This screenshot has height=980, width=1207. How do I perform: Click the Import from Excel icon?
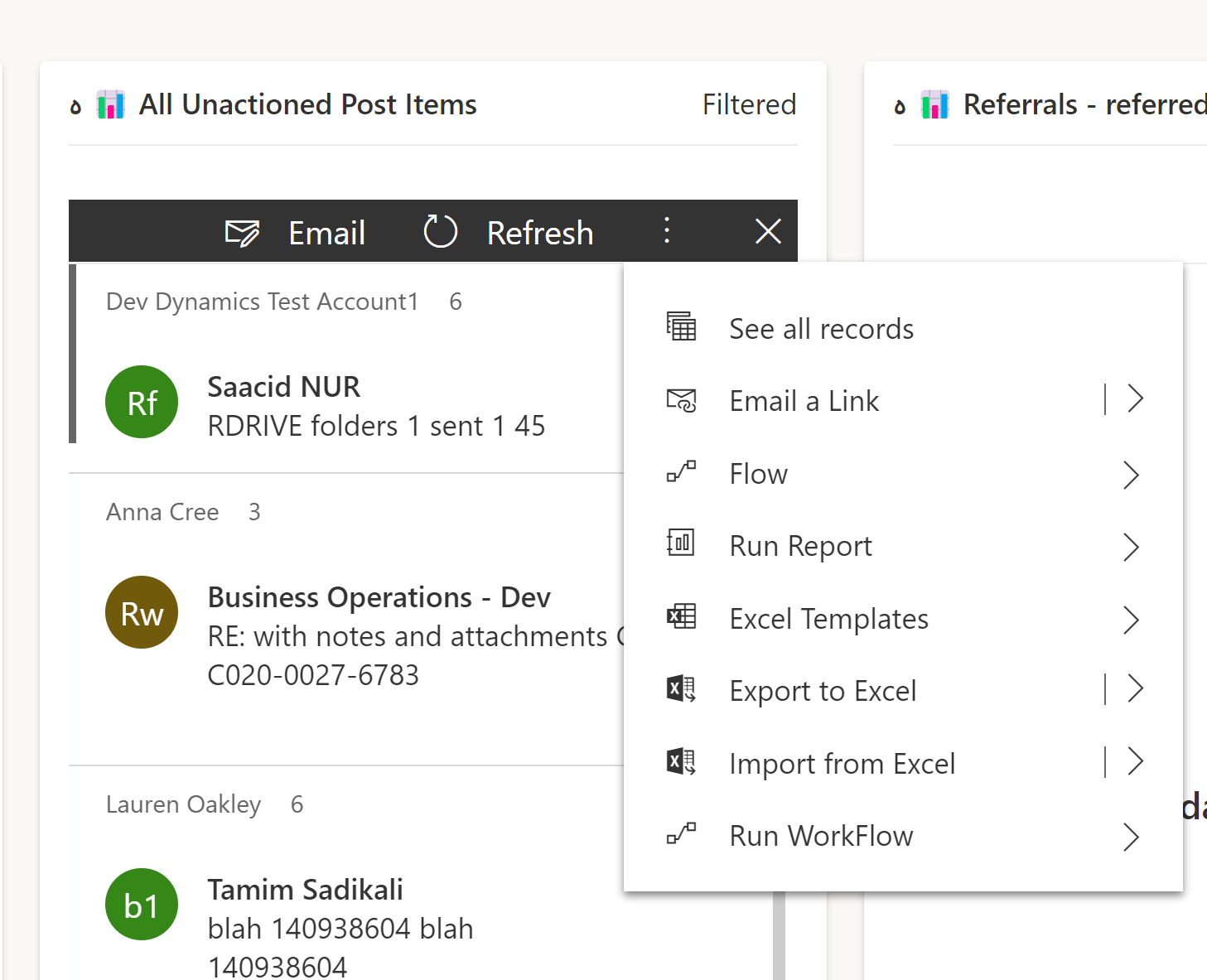pyautogui.click(x=681, y=761)
